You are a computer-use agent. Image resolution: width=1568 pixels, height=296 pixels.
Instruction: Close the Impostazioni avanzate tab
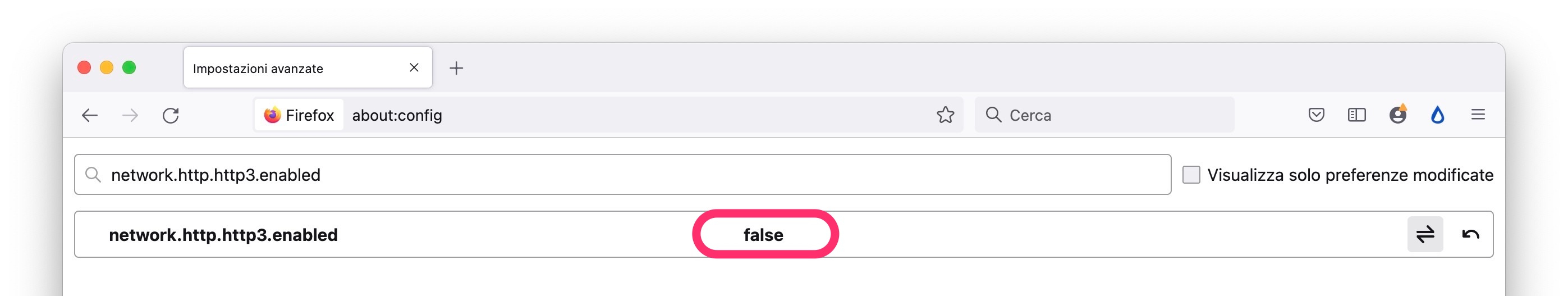point(414,67)
